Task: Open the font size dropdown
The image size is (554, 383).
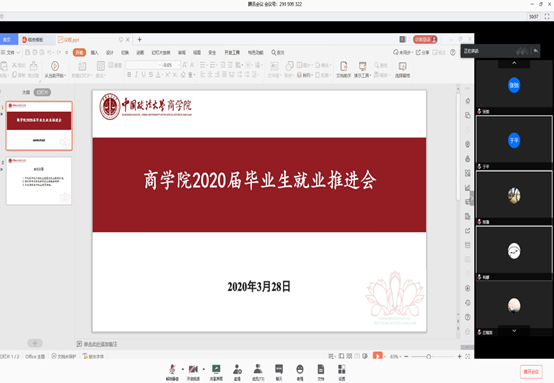Action: pyautogui.click(x=178, y=65)
